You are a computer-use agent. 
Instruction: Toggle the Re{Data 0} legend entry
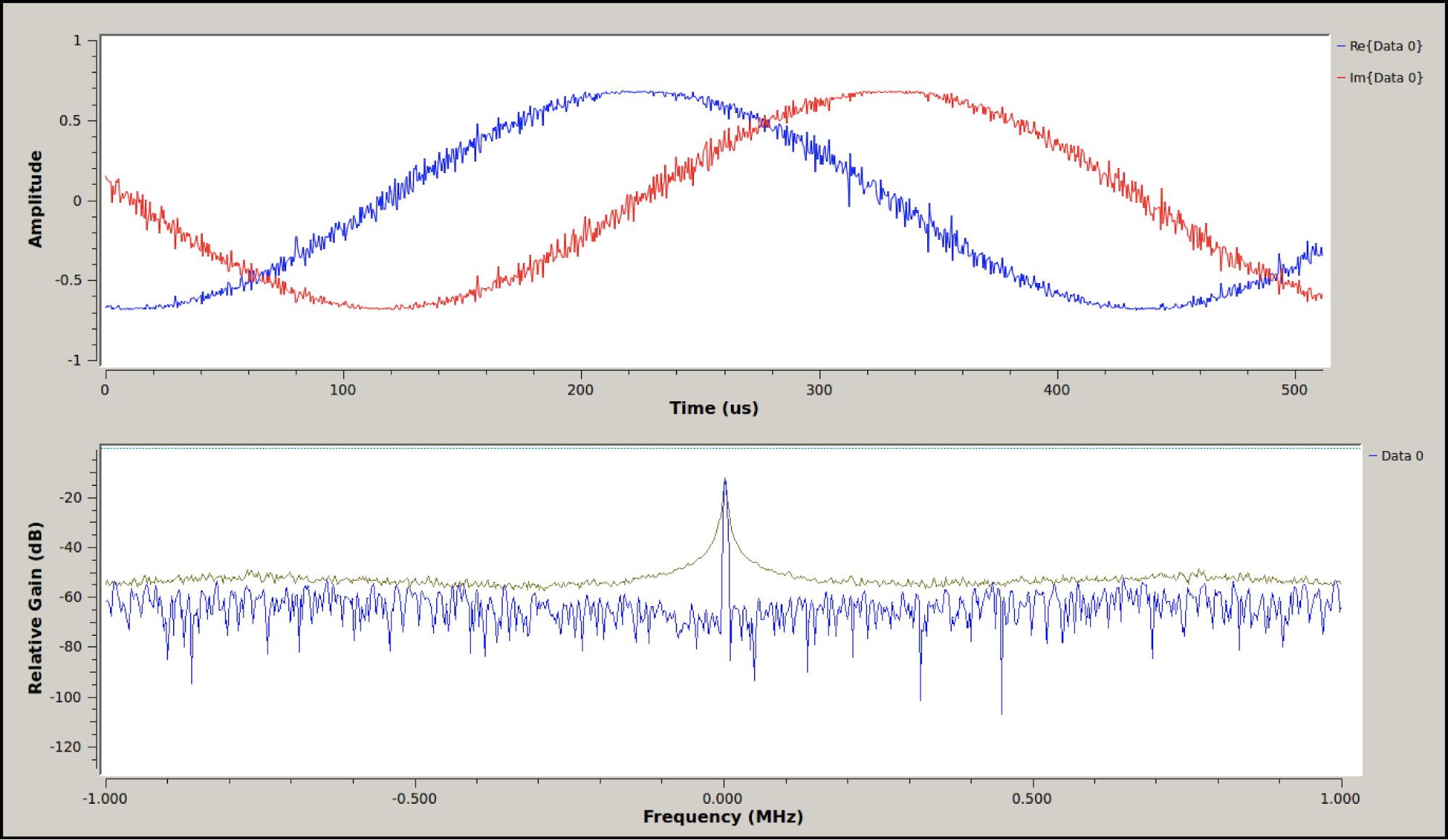point(1385,46)
